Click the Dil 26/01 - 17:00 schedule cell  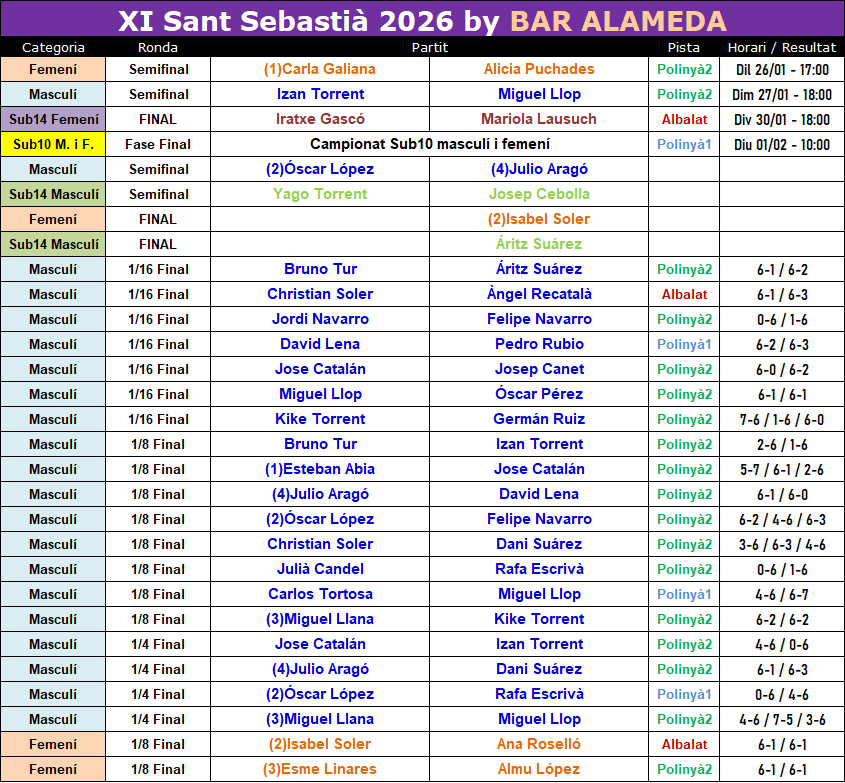[782, 69]
